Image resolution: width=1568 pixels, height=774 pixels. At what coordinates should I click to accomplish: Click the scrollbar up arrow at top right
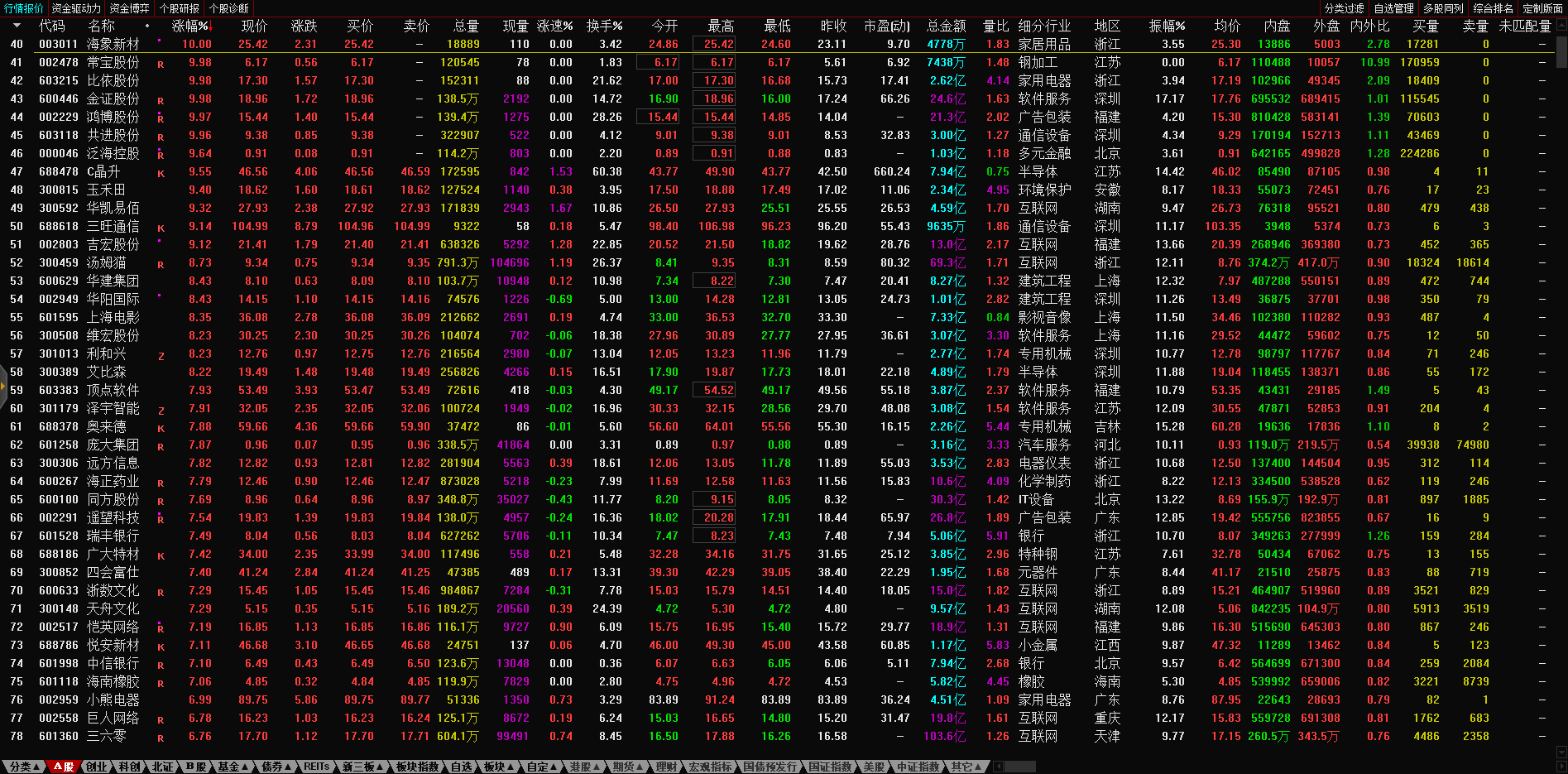tap(1561, 24)
